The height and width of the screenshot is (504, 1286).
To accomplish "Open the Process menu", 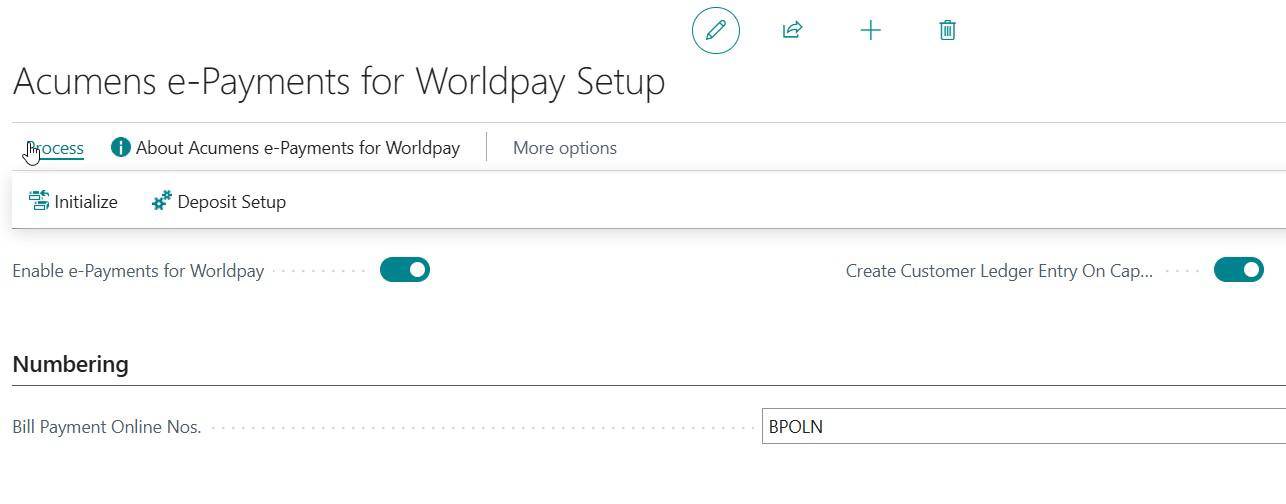I will [x=55, y=148].
